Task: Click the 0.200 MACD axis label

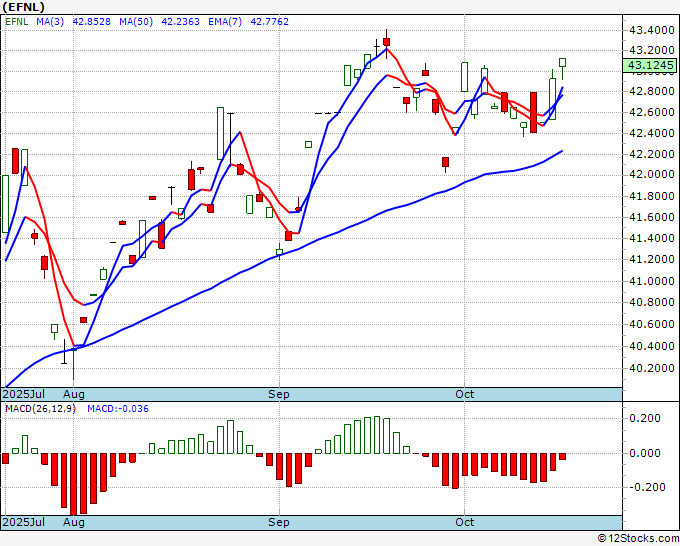Action: tap(644, 418)
